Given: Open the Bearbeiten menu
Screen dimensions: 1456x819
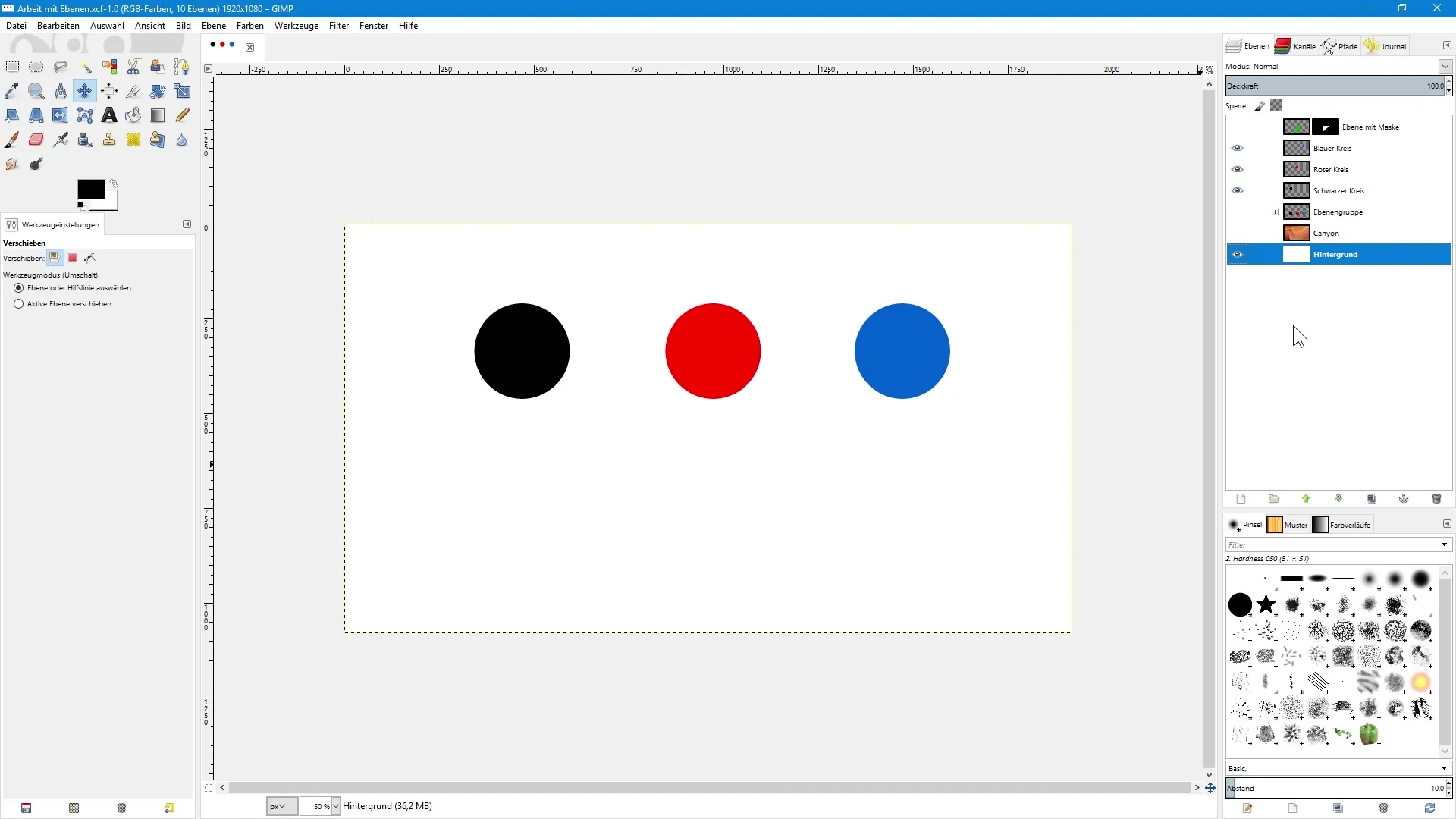Looking at the screenshot, I should [x=58, y=26].
